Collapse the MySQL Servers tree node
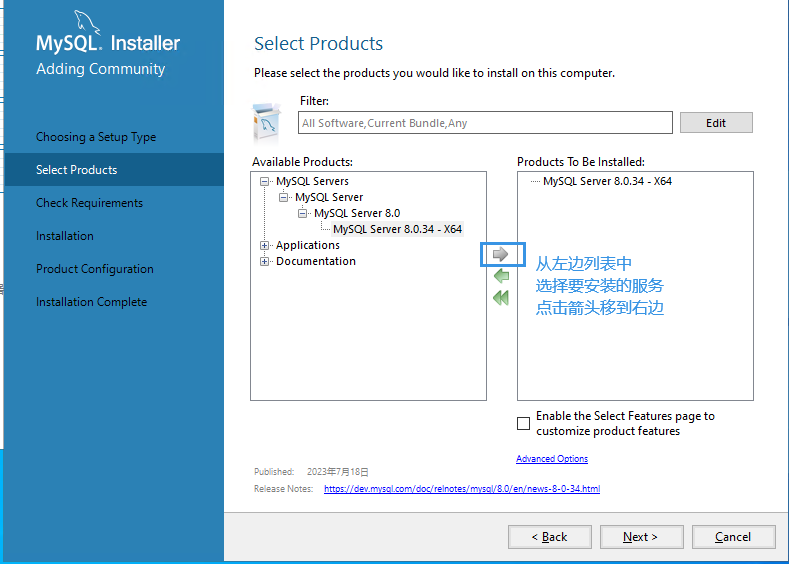 click(x=264, y=181)
